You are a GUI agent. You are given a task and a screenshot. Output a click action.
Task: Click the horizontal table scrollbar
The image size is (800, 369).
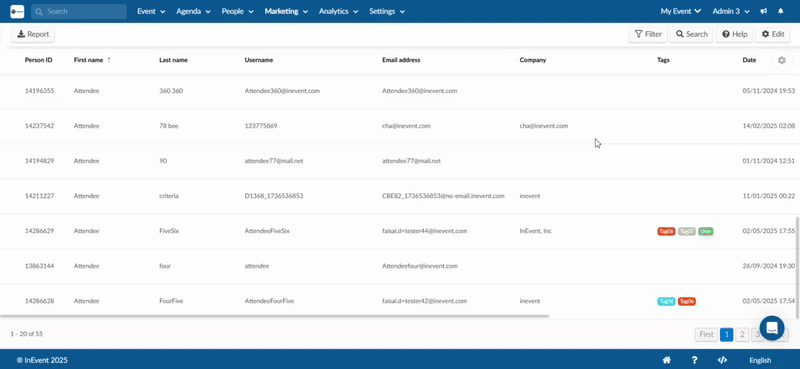point(274,316)
